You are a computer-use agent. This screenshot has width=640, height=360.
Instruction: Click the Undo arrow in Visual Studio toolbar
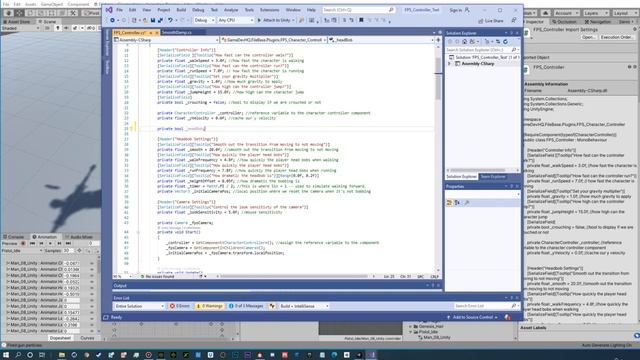[x=170, y=20]
